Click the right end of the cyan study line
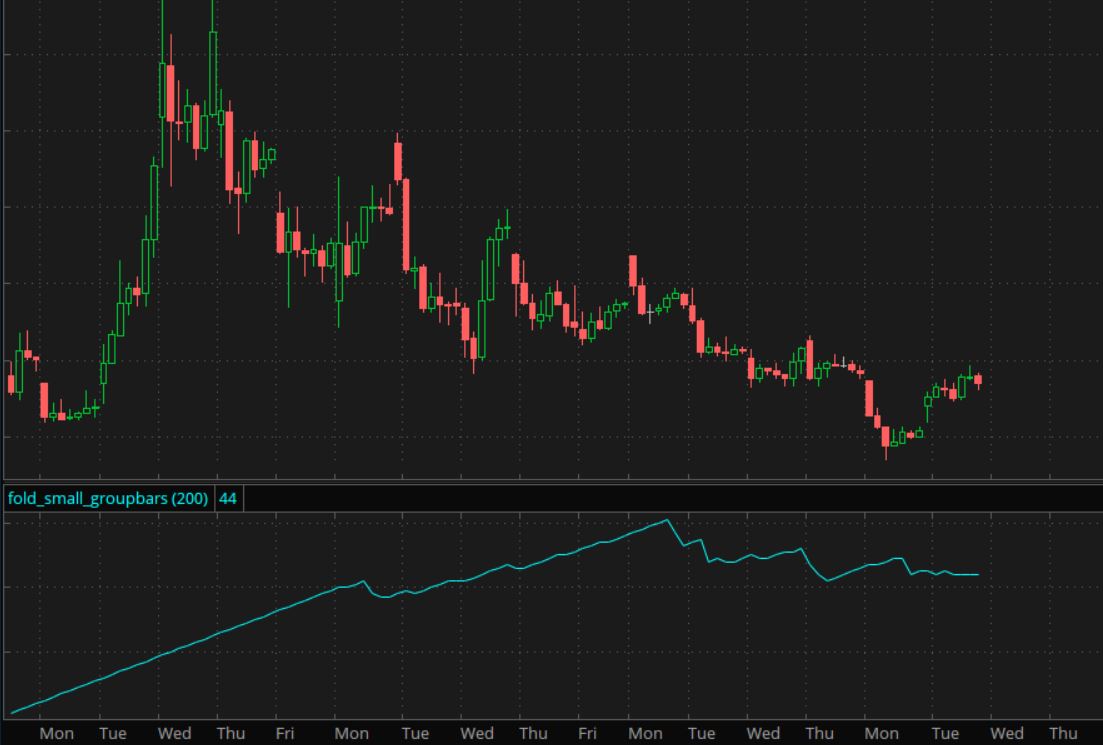The image size is (1103, 745). pyautogui.click(x=977, y=574)
